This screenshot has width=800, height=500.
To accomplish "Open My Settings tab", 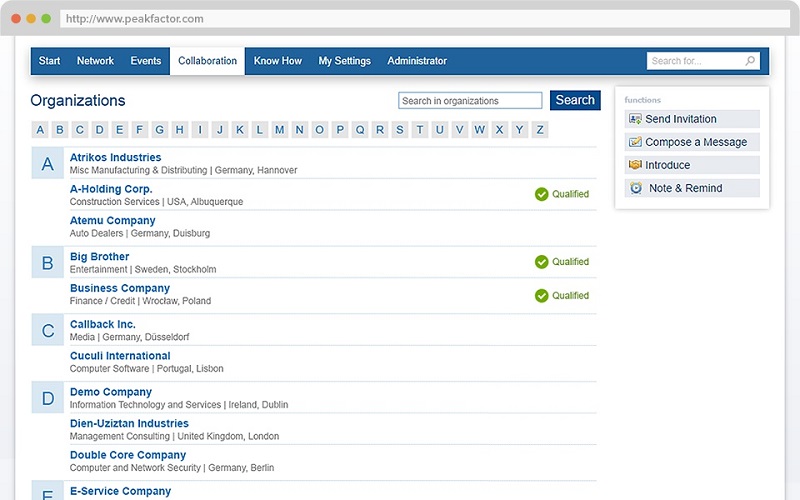I will 344,61.
